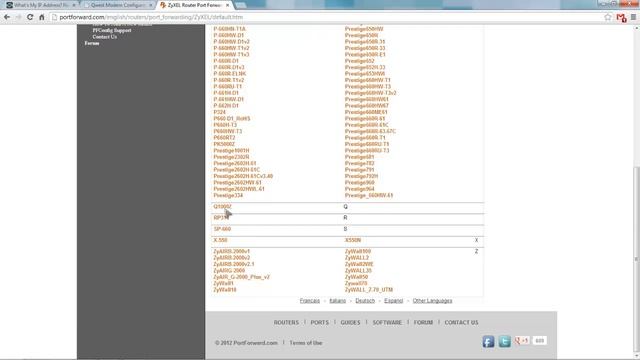Close the Qwest Modem Configuration tab
Image resolution: width=640 pixels, height=360 pixels.
click(151, 5)
